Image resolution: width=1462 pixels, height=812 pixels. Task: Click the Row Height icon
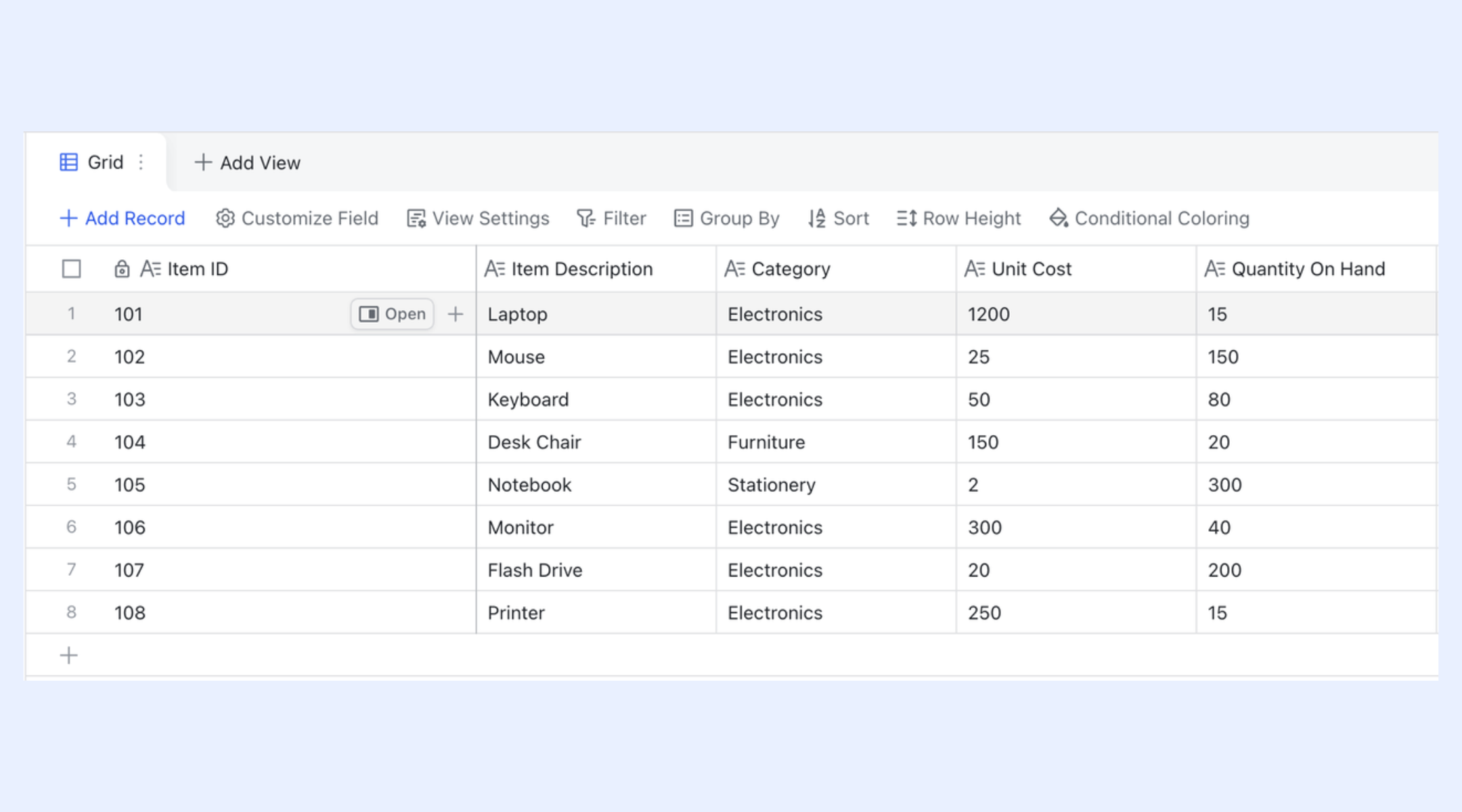click(907, 219)
